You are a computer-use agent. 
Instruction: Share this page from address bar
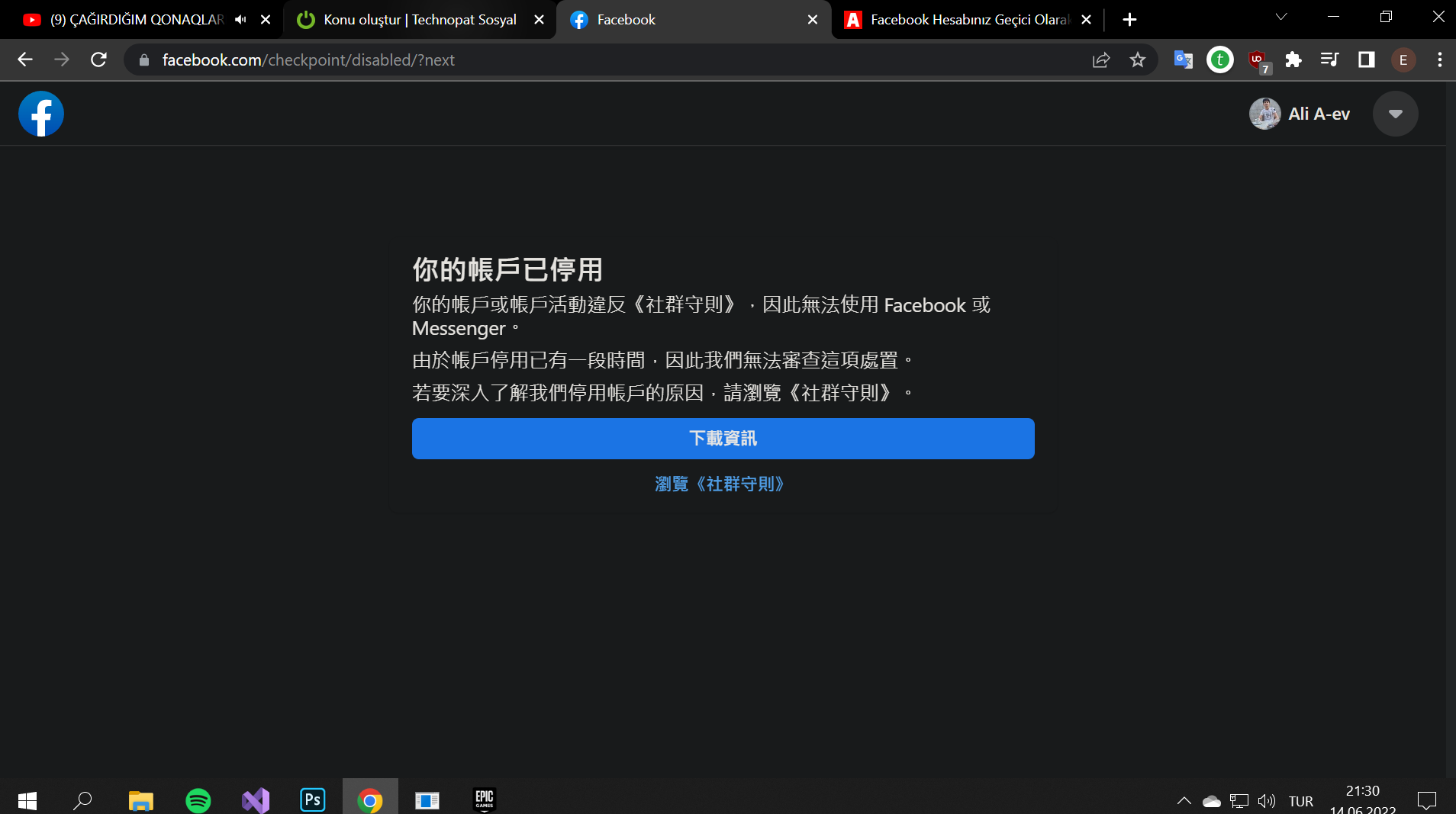pos(1100,60)
